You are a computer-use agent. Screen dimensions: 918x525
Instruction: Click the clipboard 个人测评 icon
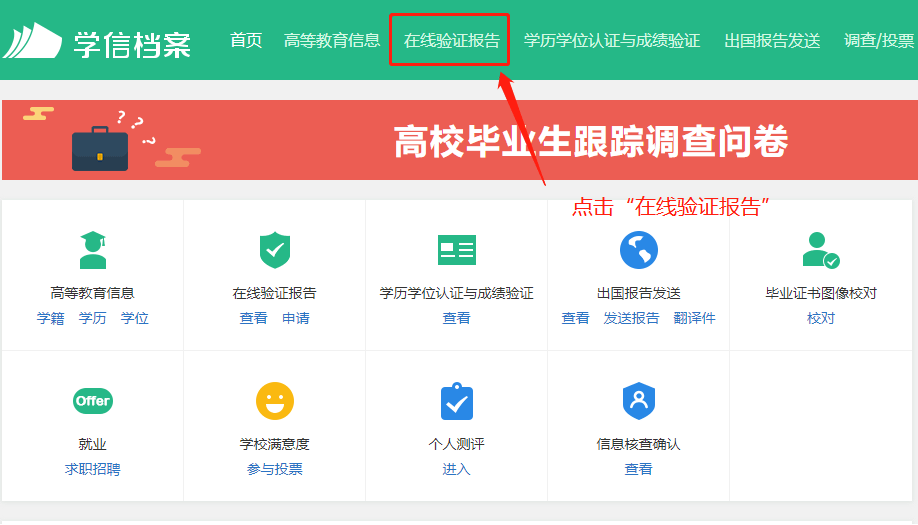(x=457, y=401)
